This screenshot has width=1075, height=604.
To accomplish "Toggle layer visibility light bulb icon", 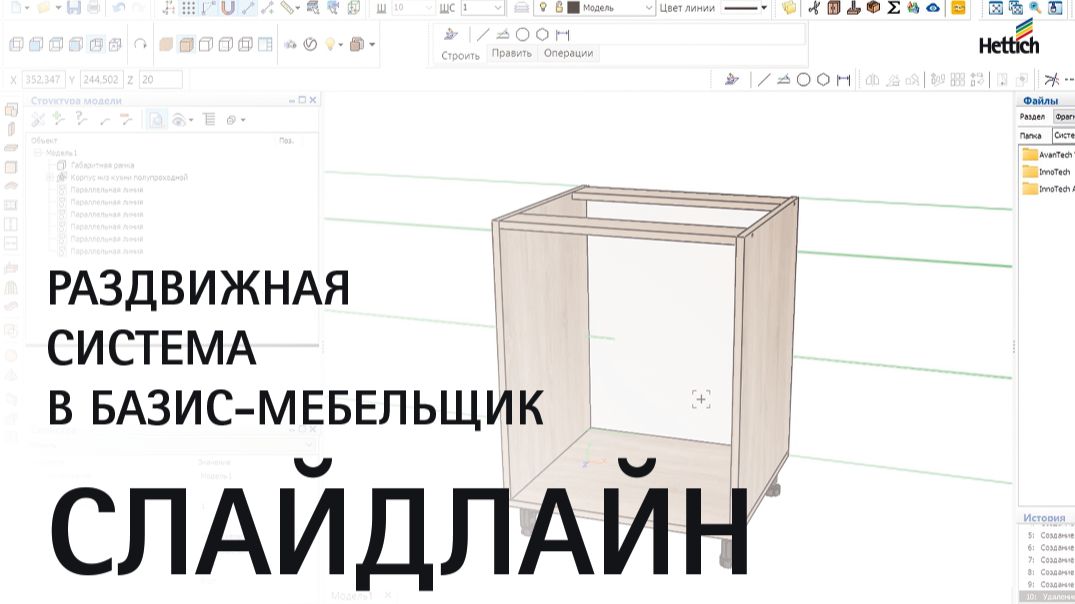I will (543, 8).
